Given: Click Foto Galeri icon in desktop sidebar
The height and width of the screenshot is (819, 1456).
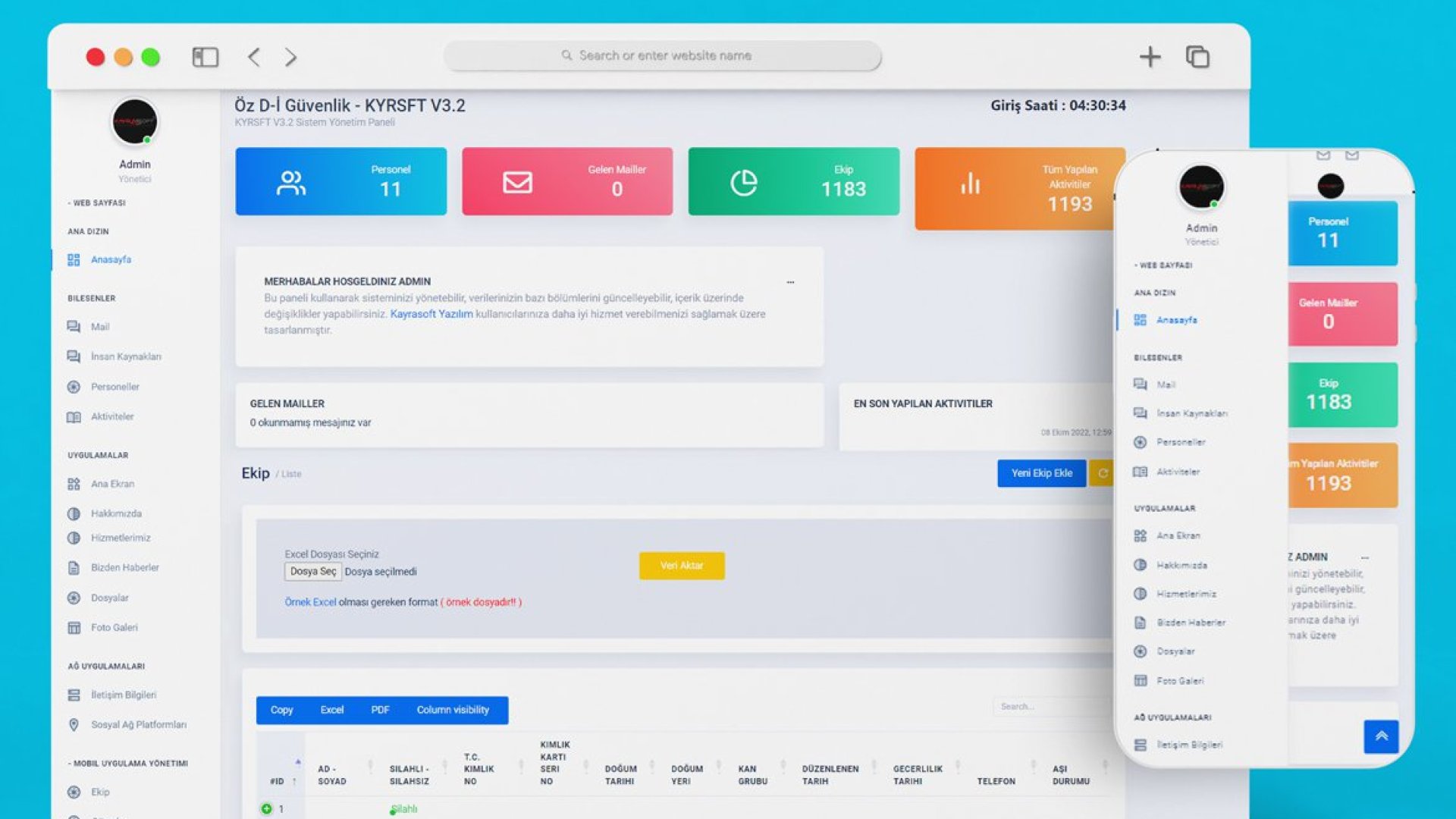Looking at the screenshot, I should pyautogui.click(x=74, y=628).
